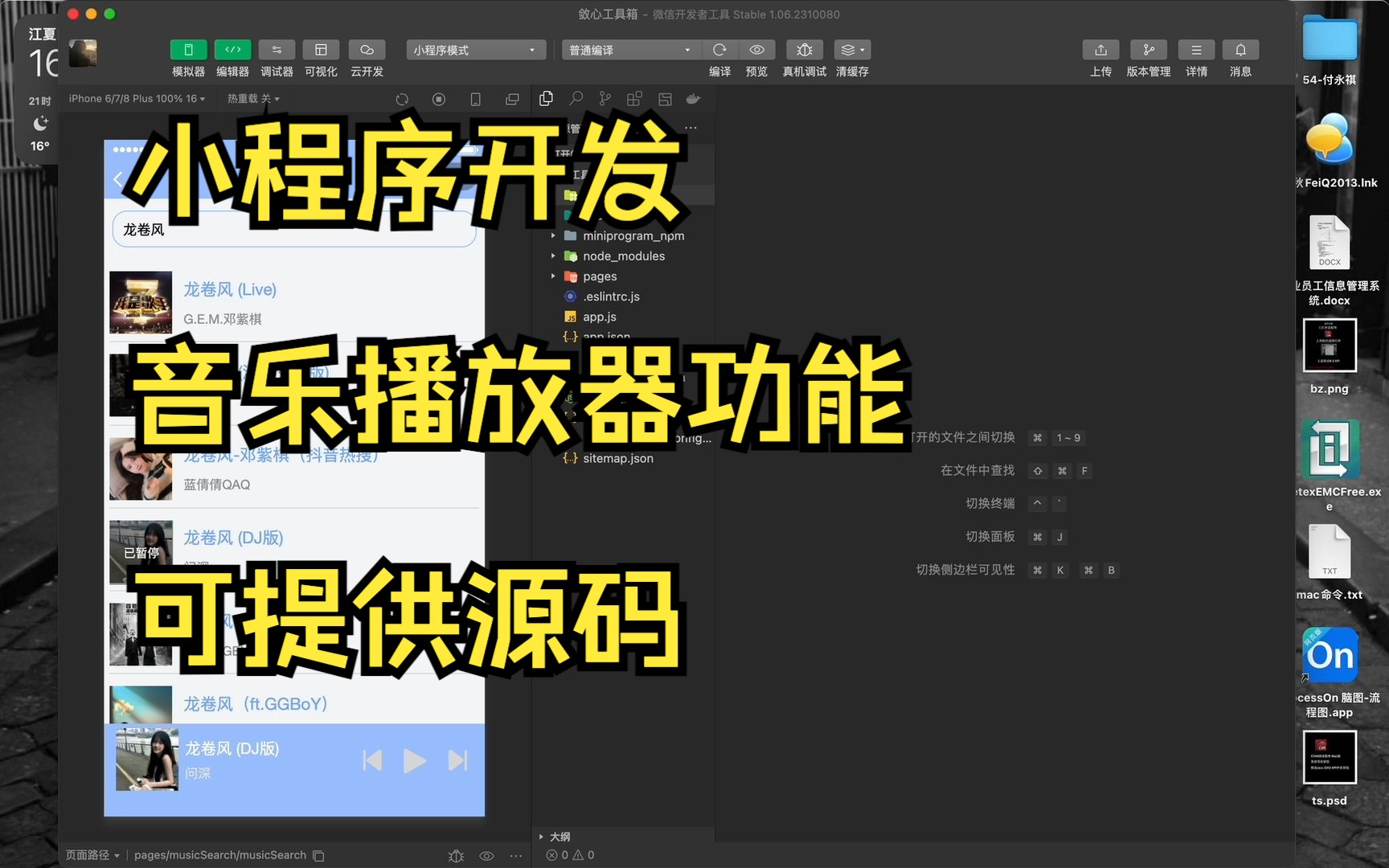Play the previous track in the player bar
The height and width of the screenshot is (868, 1389).
click(371, 760)
